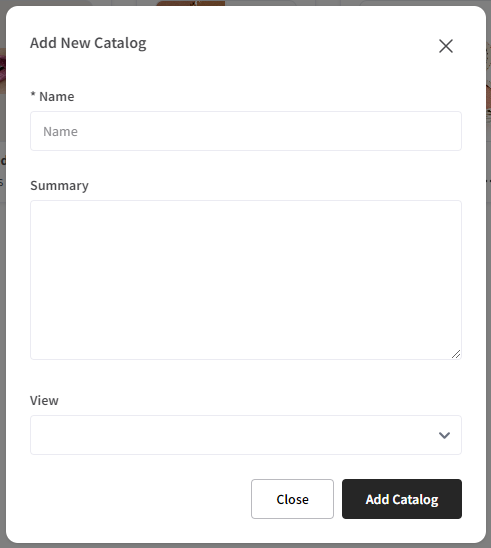This screenshot has width=491, height=548.
Task: Click the dimmed thumbnail behind right edge
Action: 488,82
